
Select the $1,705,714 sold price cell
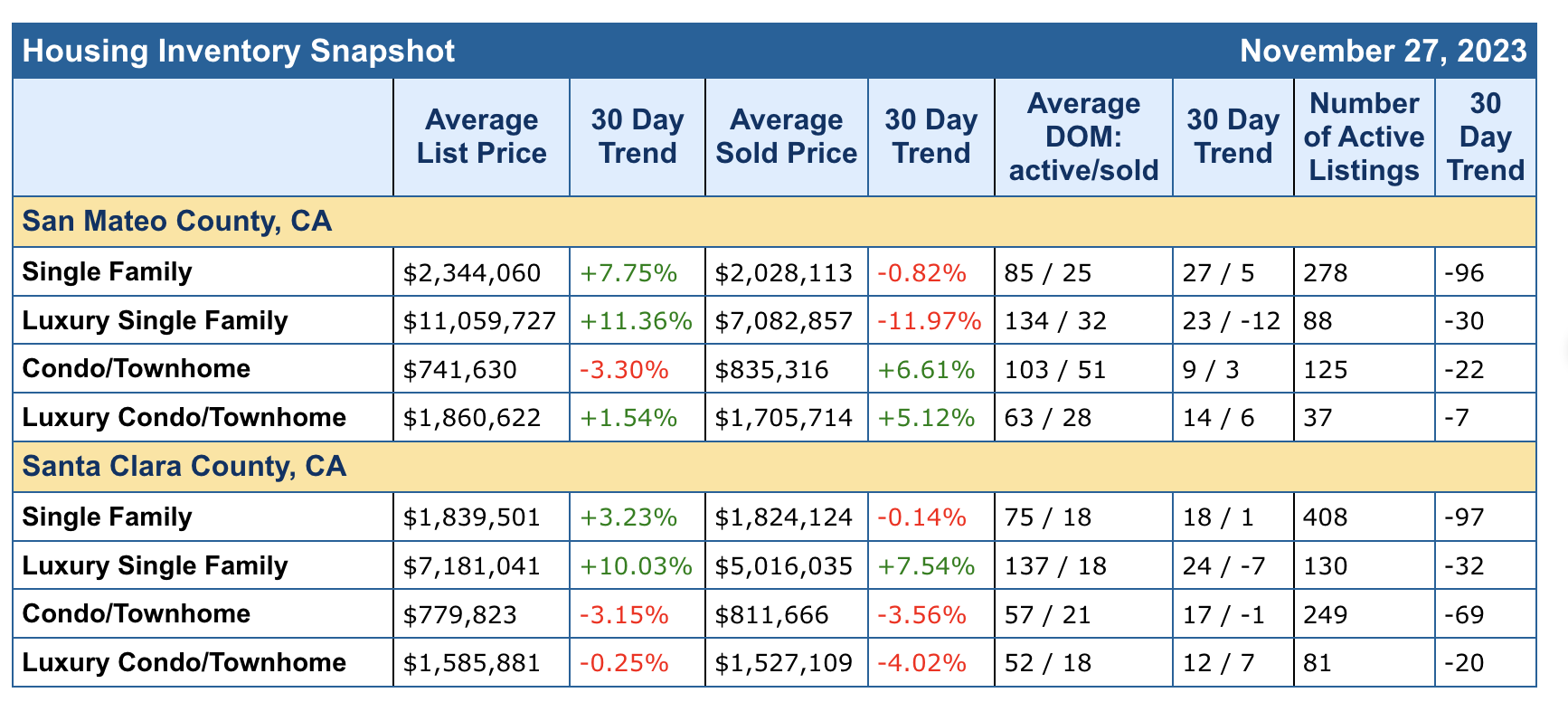783,418
